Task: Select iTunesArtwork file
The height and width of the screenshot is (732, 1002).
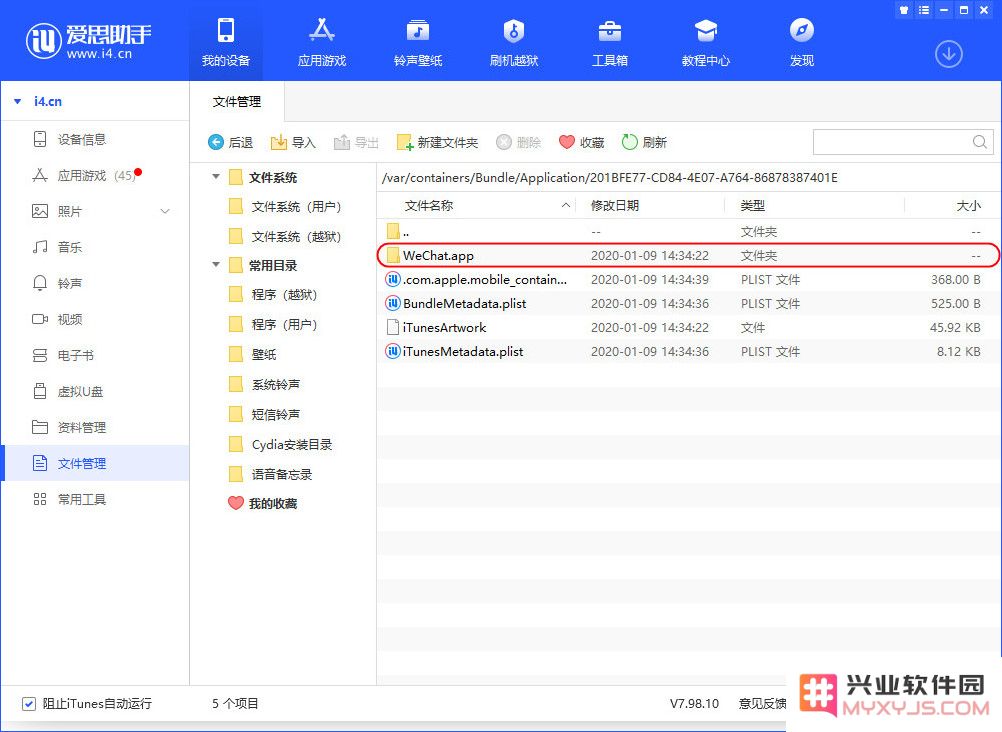Action: pos(689,327)
